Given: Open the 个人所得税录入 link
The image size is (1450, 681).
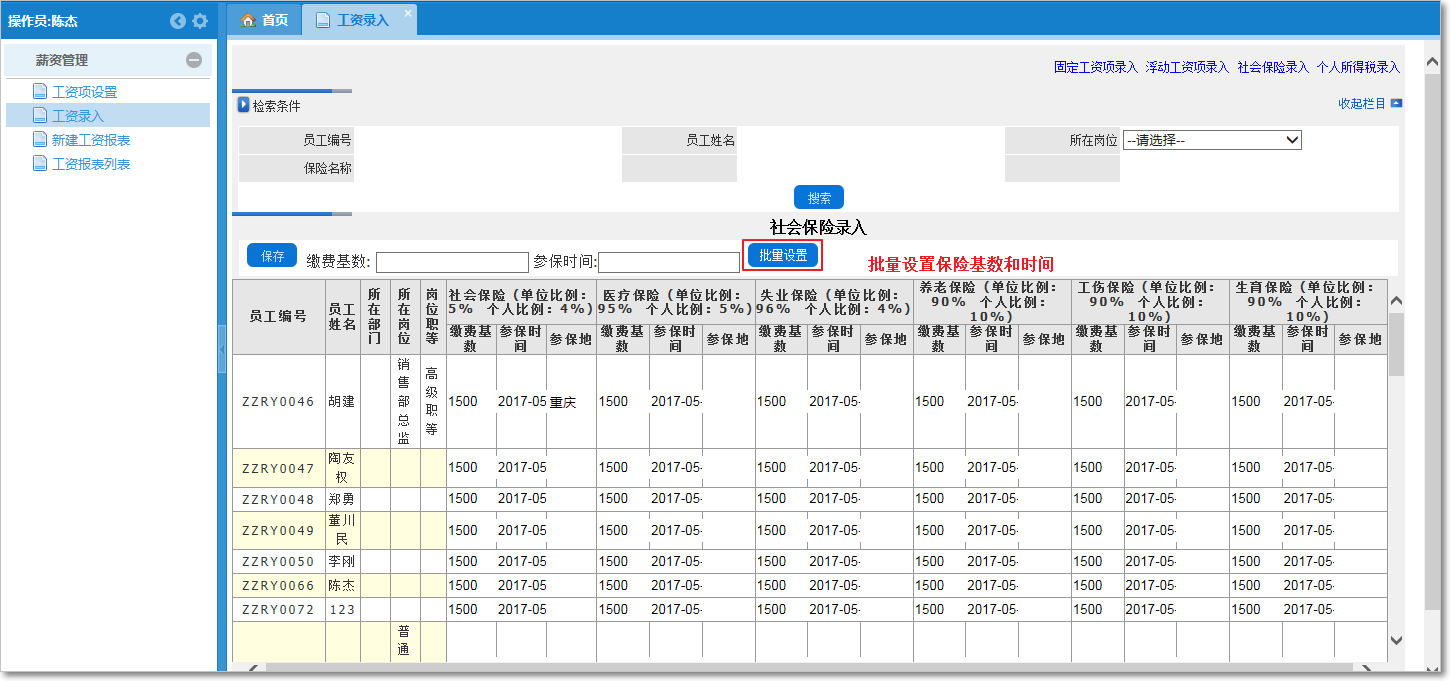Looking at the screenshot, I should [1359, 66].
